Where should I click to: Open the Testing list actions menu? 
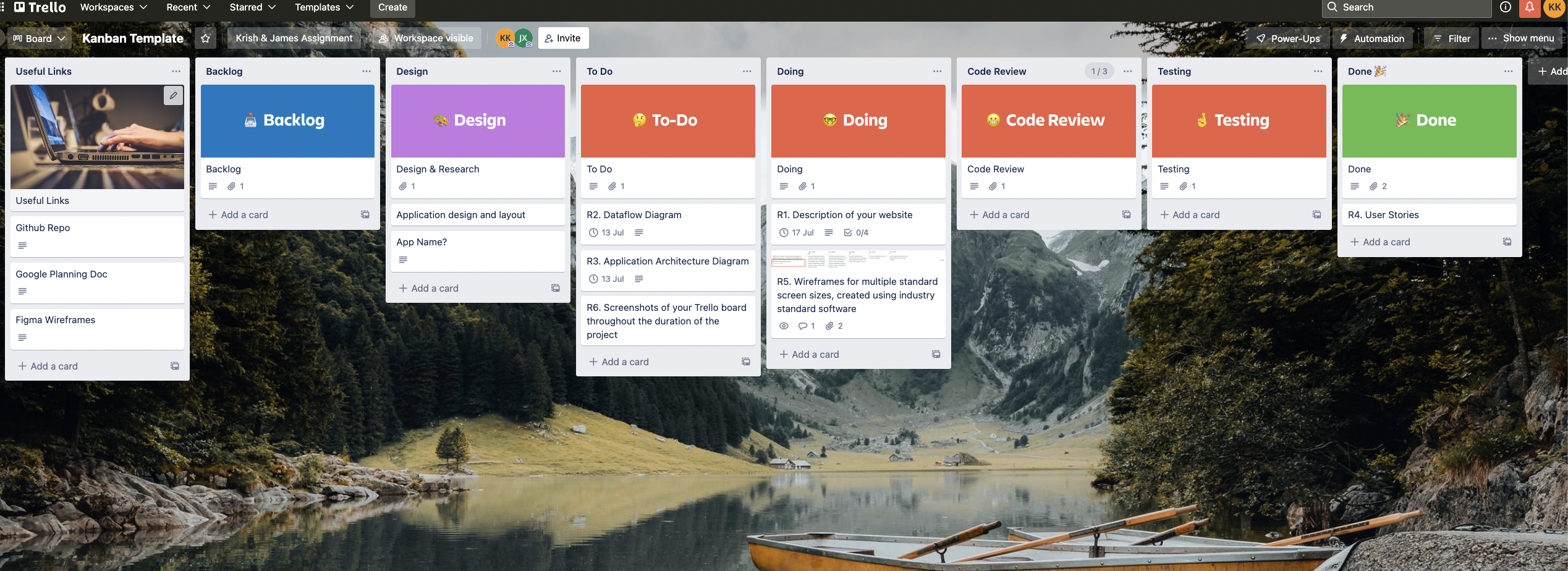coord(1318,72)
